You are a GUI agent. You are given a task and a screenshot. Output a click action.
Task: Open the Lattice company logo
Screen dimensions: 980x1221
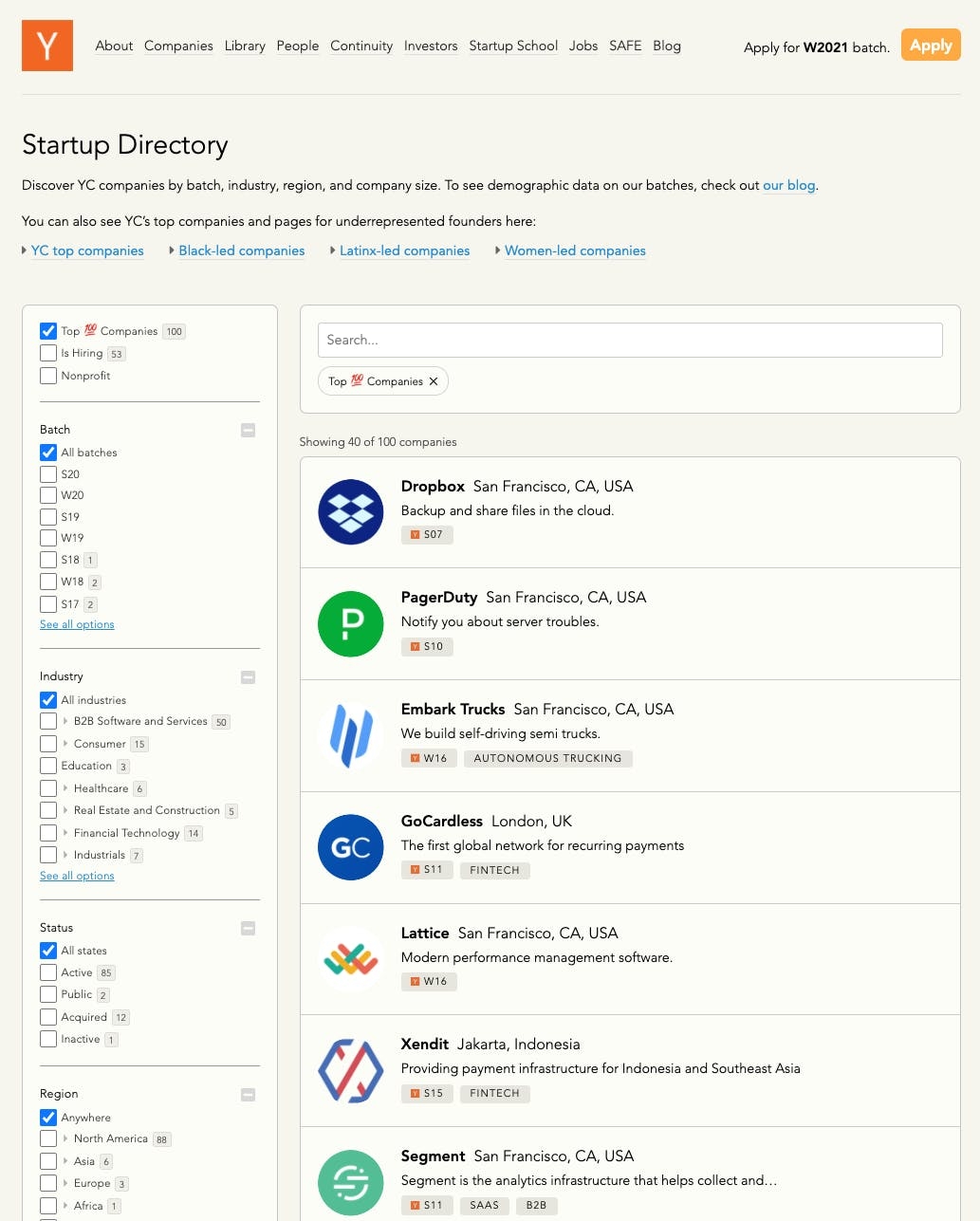pos(351,959)
